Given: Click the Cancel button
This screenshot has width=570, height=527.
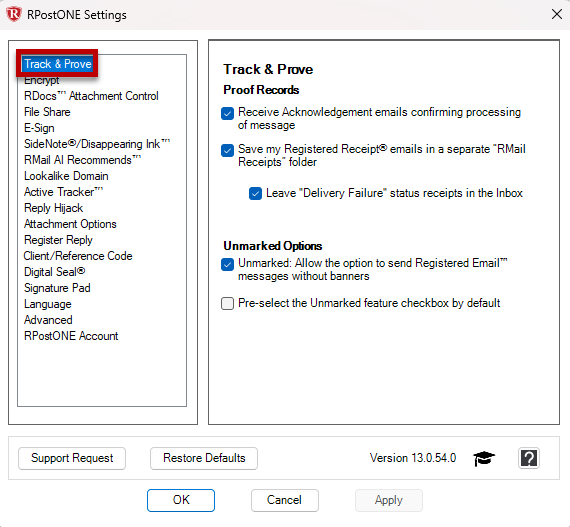Looking at the screenshot, I should (285, 500).
